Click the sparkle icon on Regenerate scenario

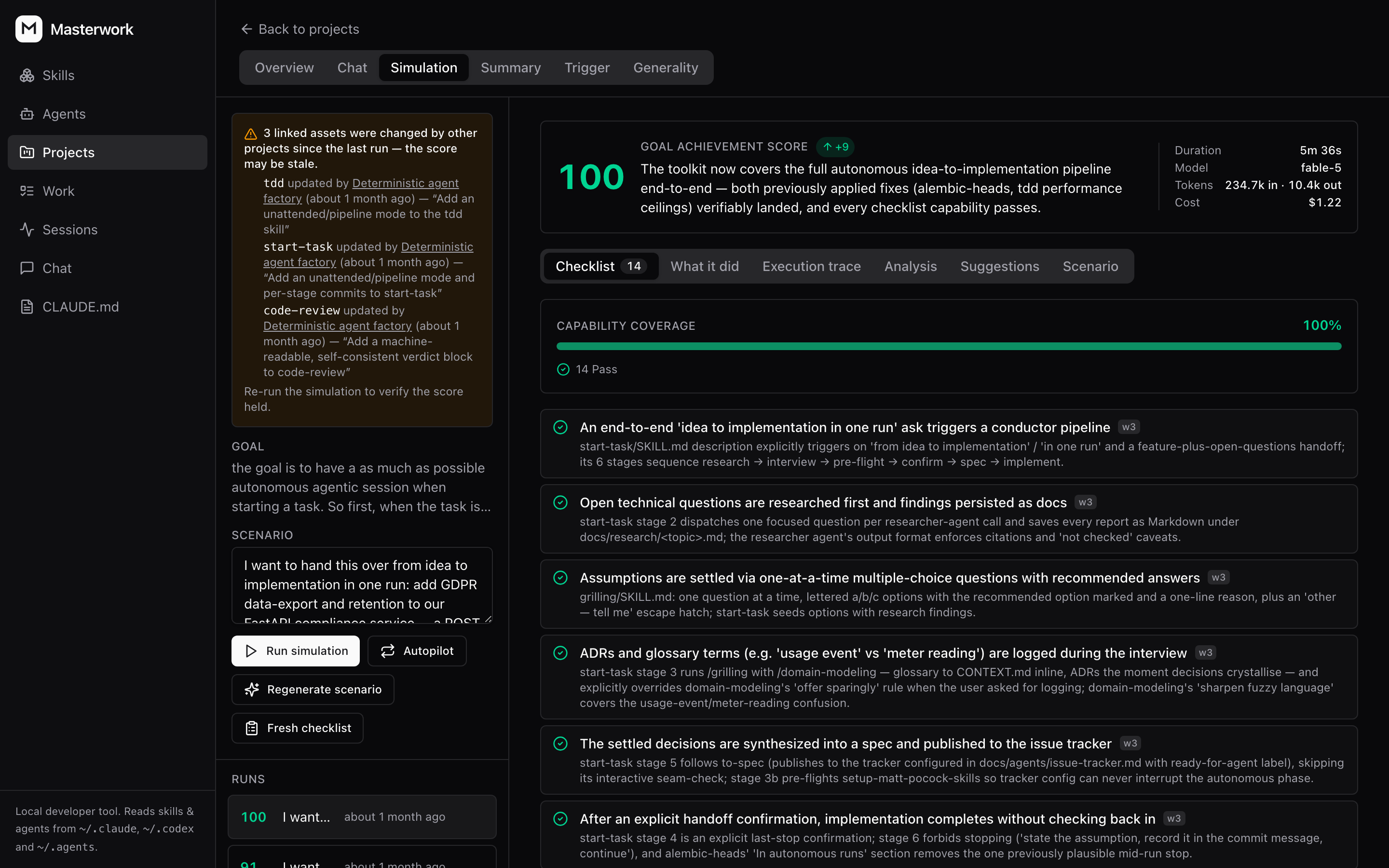point(251,690)
